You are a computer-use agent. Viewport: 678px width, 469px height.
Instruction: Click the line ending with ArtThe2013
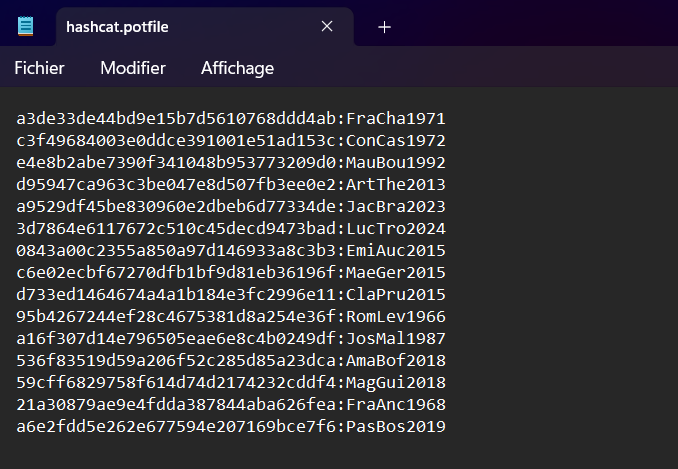point(231,185)
